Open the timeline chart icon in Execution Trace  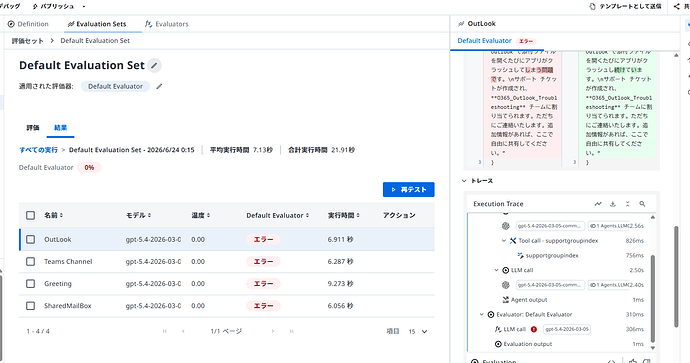pos(598,204)
